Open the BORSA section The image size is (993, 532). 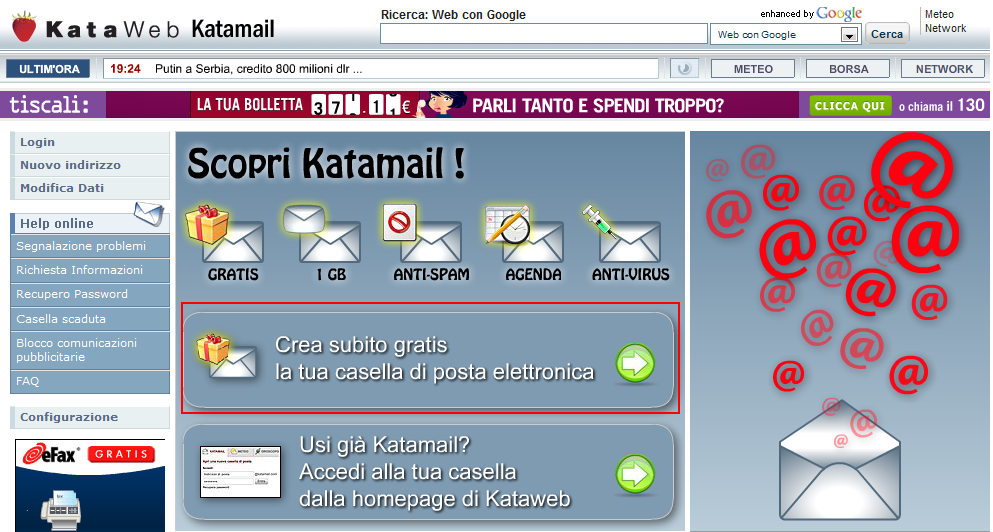pos(849,68)
